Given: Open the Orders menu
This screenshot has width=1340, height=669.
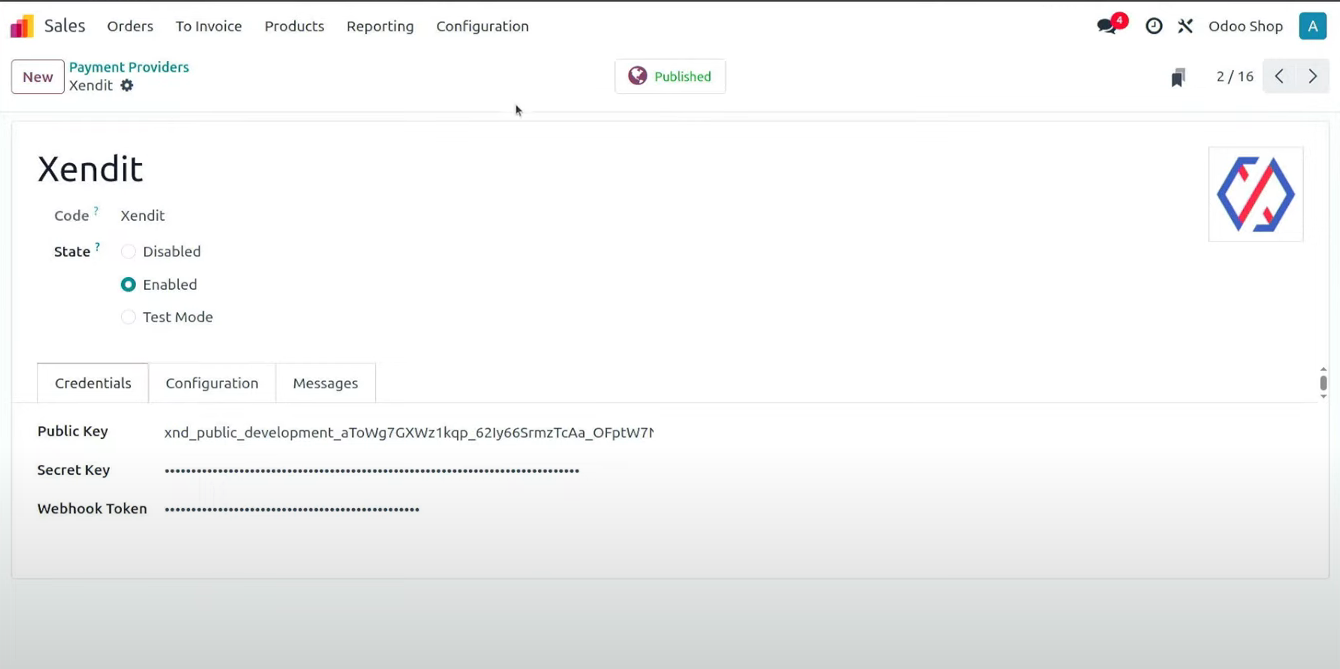Looking at the screenshot, I should click(x=130, y=26).
